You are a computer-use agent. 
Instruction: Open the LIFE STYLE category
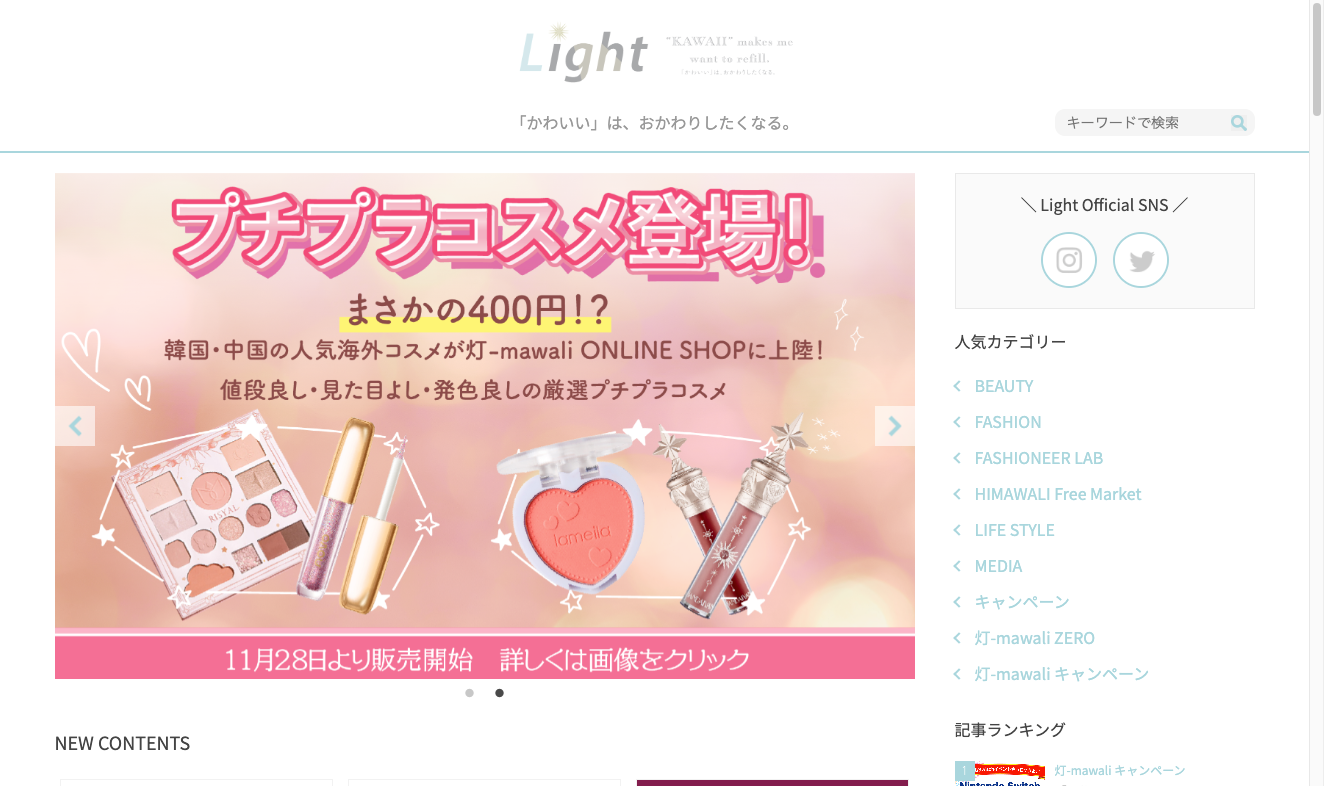click(x=1015, y=530)
